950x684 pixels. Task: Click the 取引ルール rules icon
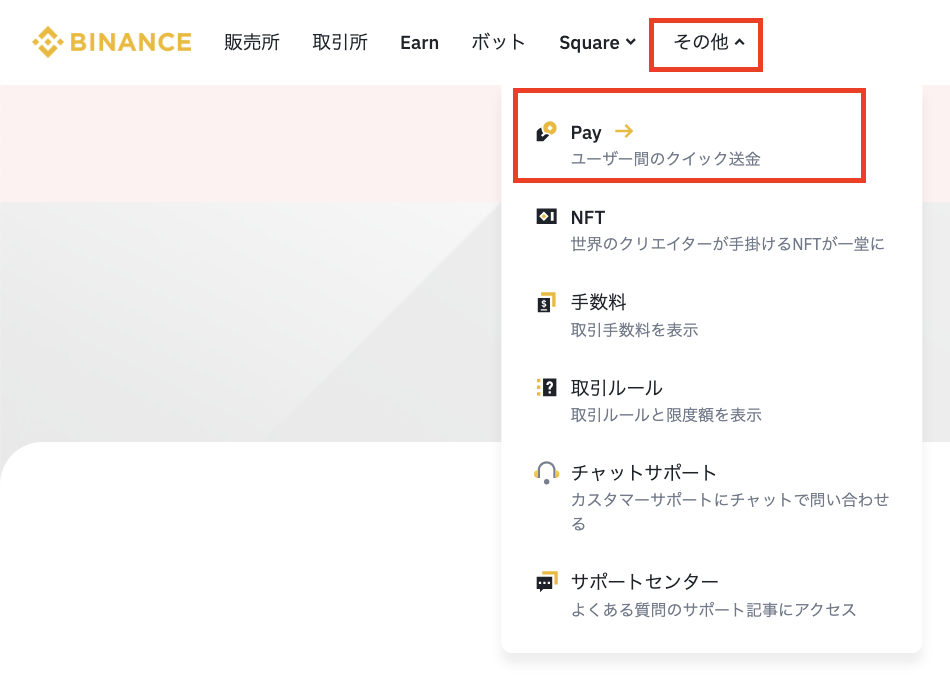click(x=546, y=387)
